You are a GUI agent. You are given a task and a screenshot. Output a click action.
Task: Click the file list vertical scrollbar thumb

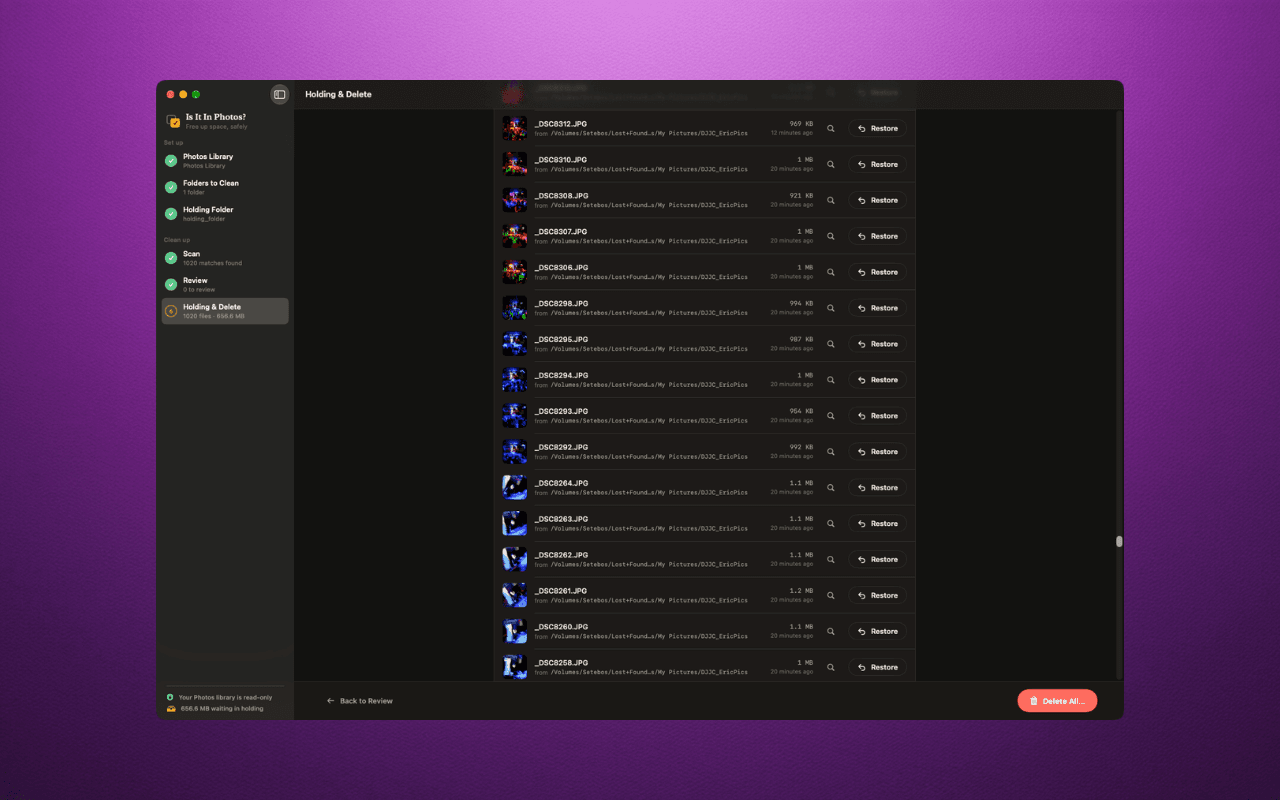pos(1119,541)
